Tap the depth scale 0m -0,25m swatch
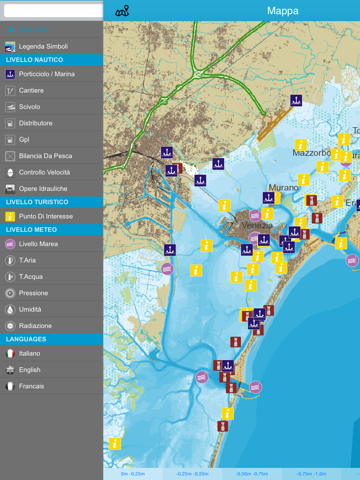 (133, 474)
